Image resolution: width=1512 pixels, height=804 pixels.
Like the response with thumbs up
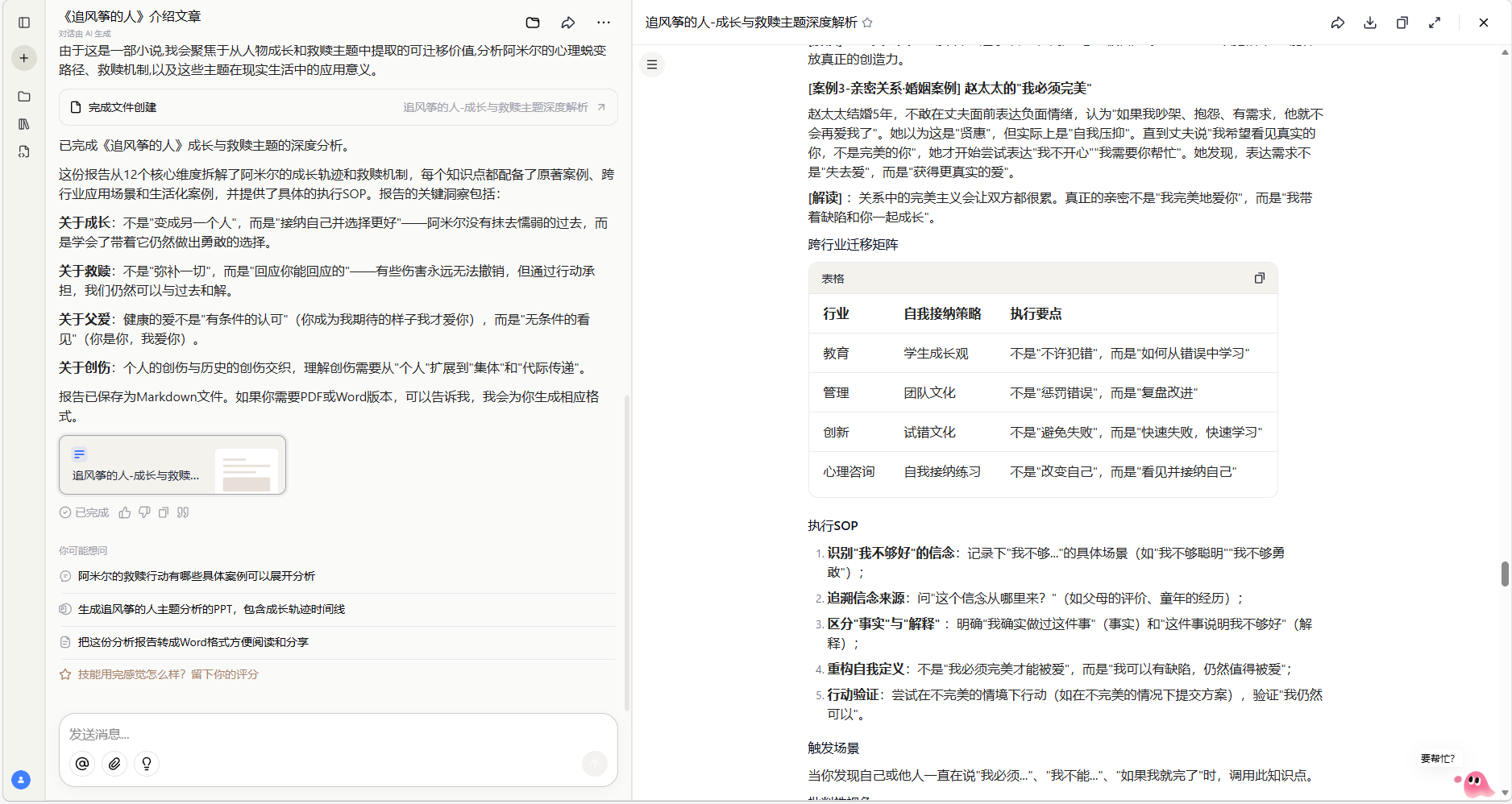125,512
